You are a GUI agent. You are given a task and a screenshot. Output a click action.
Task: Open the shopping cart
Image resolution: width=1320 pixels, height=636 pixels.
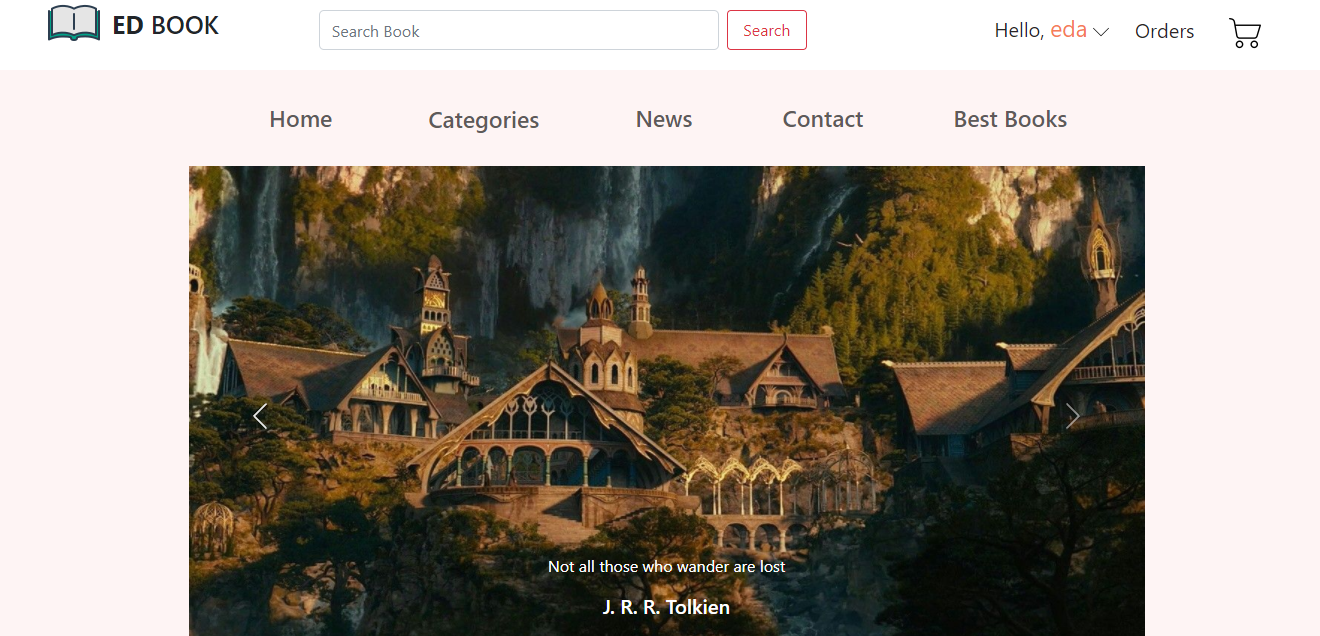coord(1245,32)
